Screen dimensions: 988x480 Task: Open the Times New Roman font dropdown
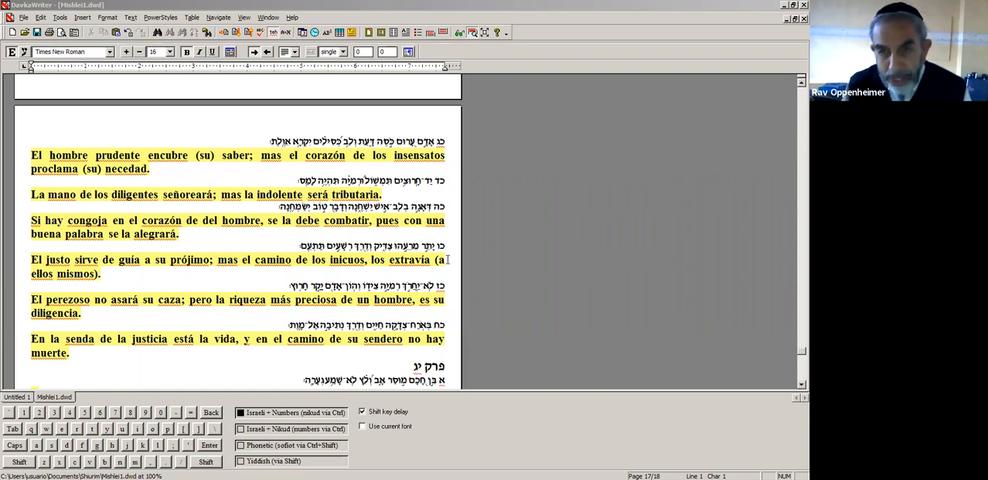[110, 52]
